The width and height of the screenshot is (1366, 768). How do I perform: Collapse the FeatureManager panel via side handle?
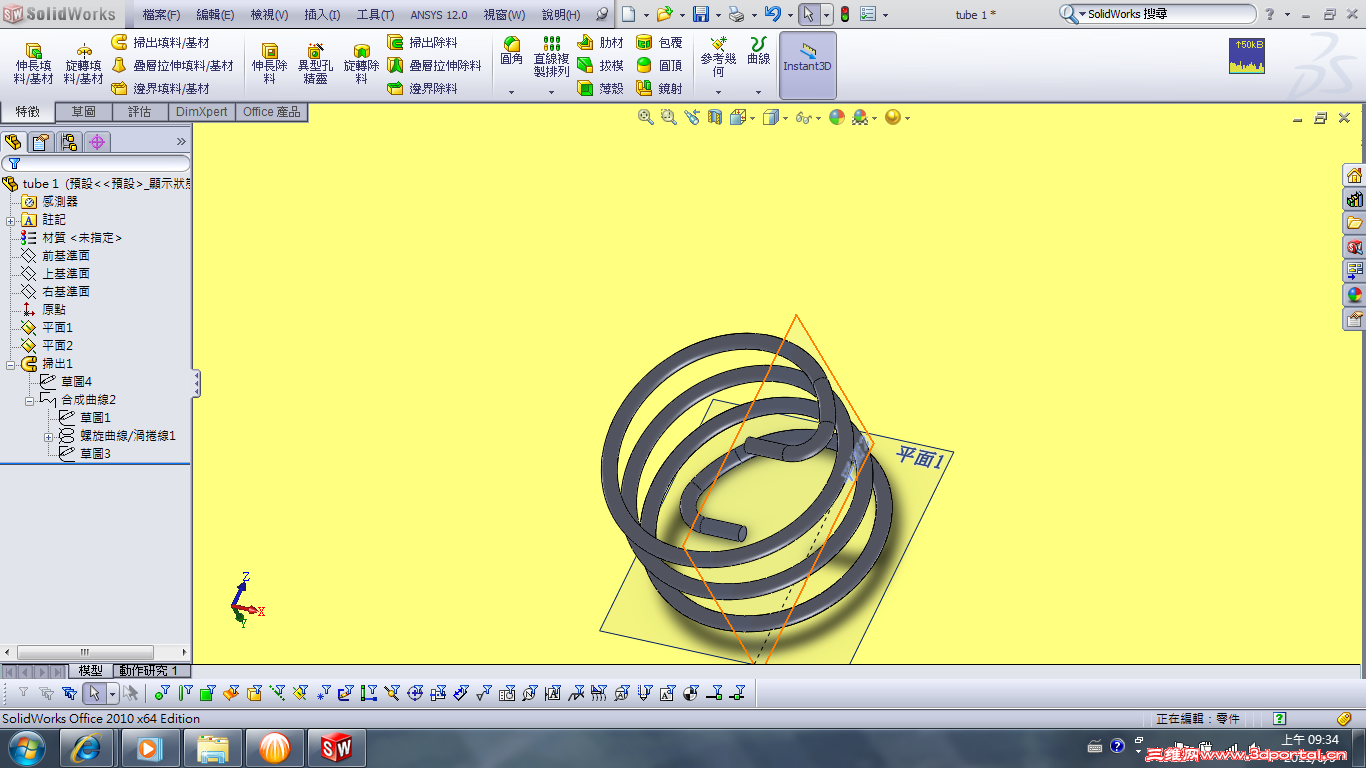point(197,383)
